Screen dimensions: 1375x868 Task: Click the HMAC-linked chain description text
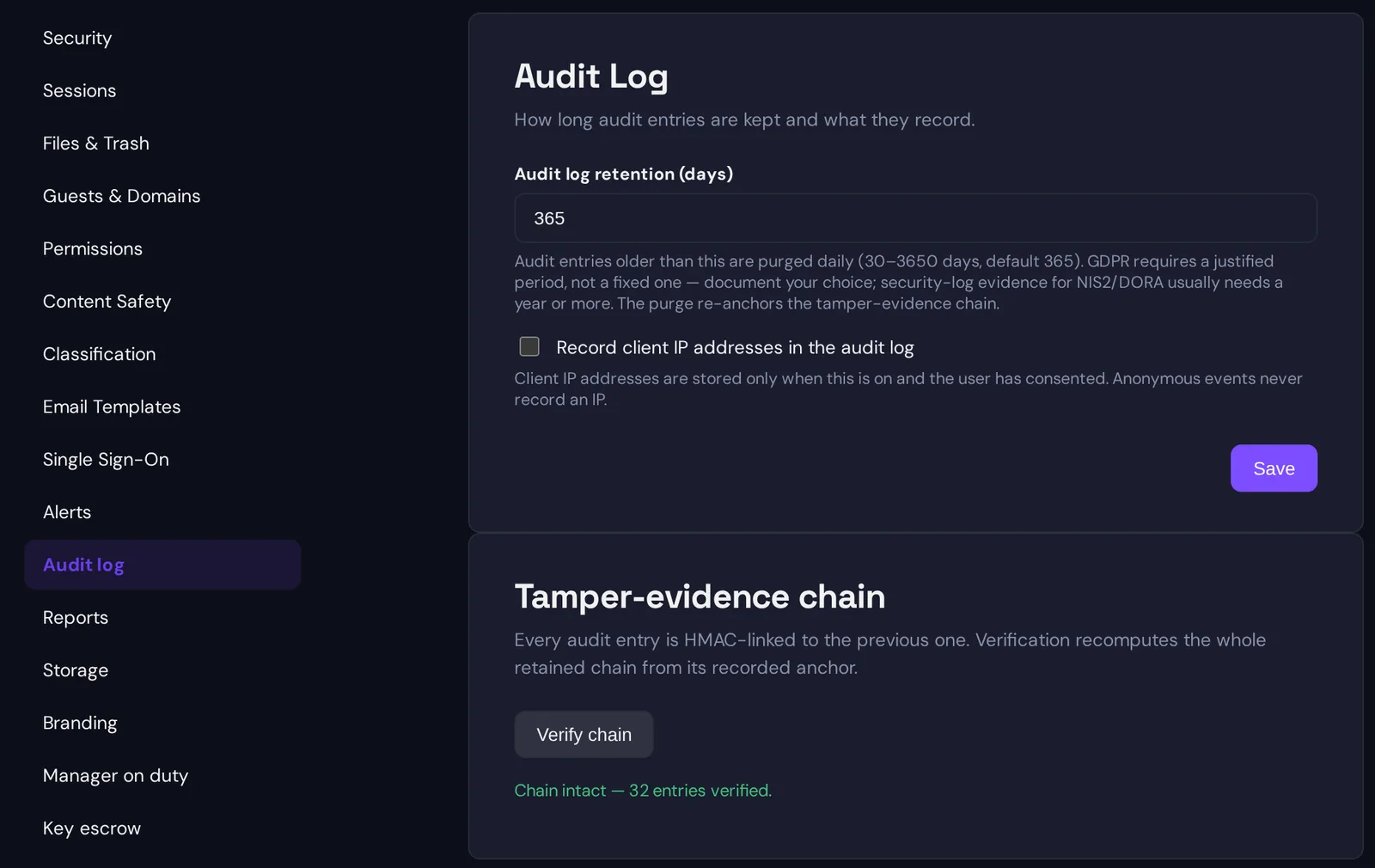(x=890, y=654)
